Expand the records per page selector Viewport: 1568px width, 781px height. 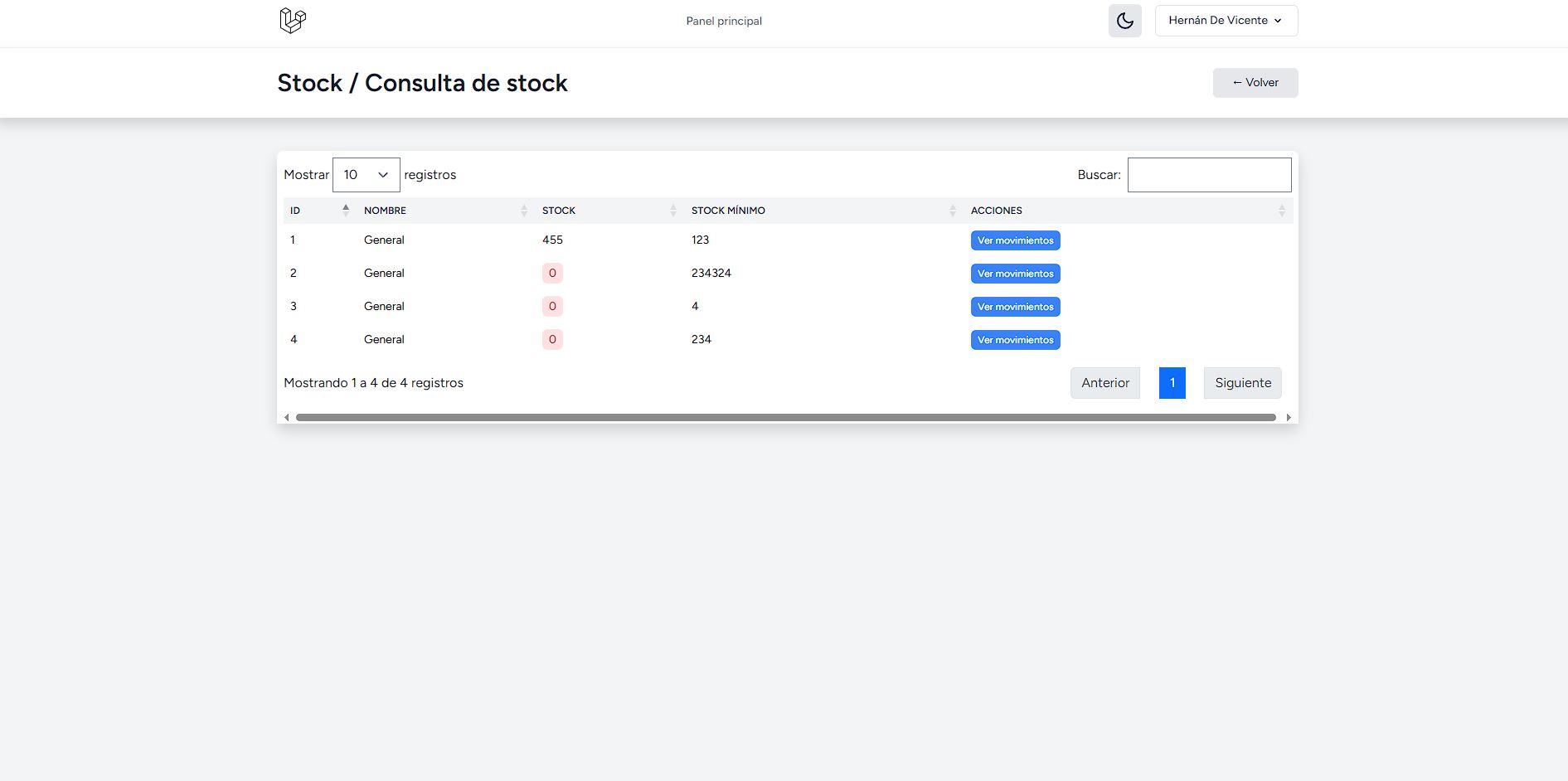[x=366, y=175]
